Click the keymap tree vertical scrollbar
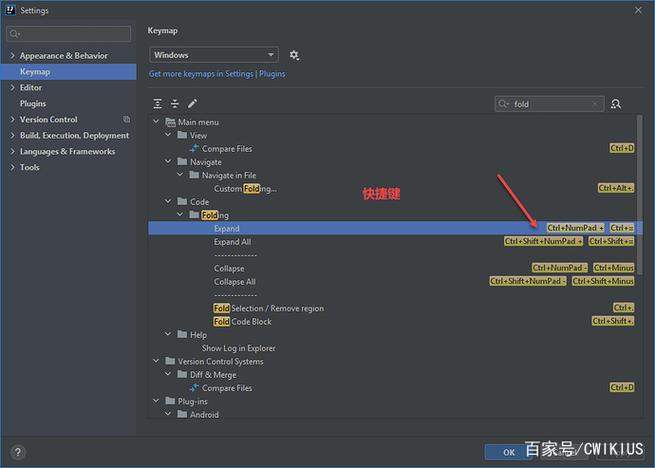This screenshot has height=468, width=655. [640, 194]
